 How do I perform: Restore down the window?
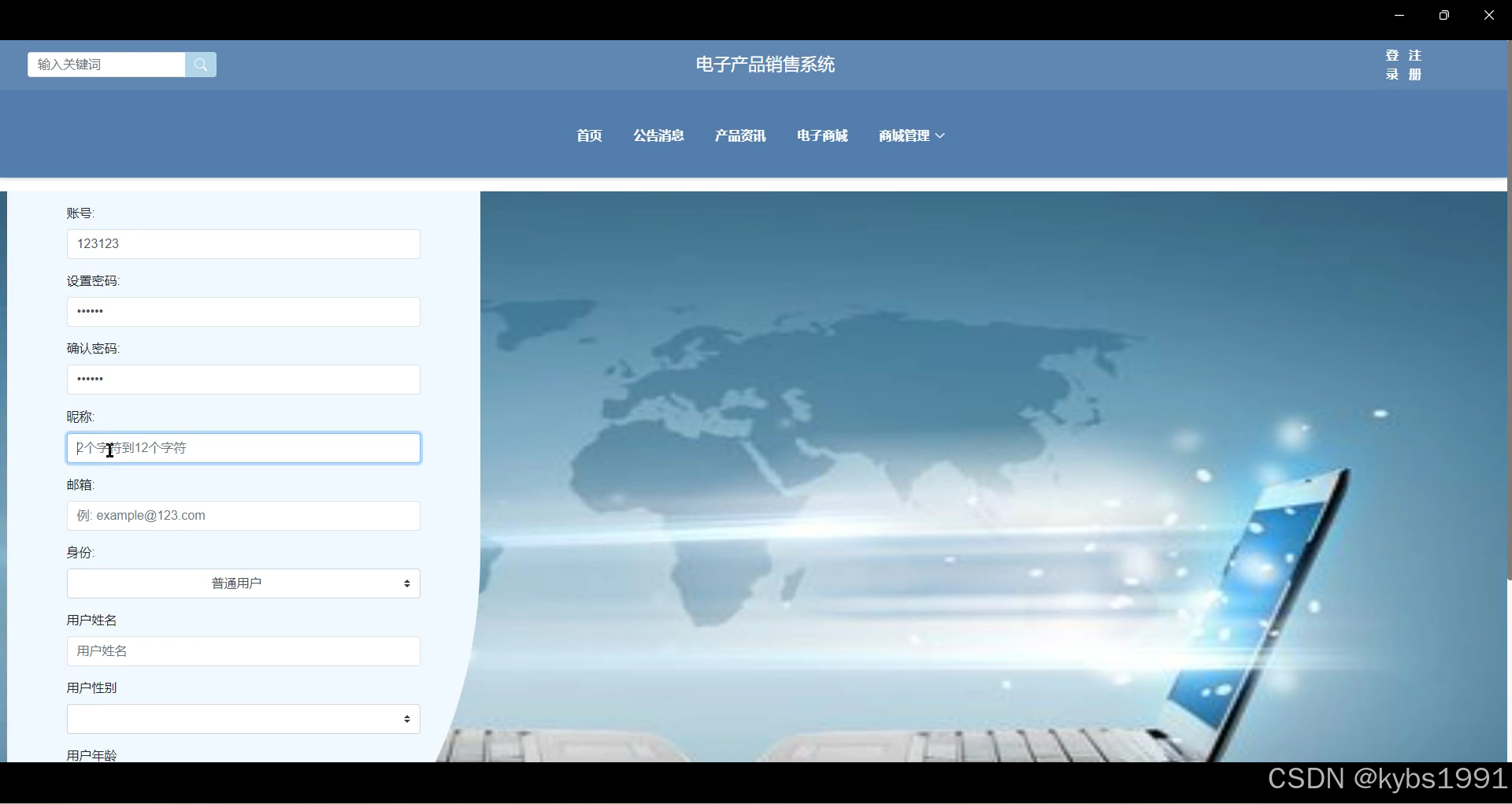tap(1443, 16)
